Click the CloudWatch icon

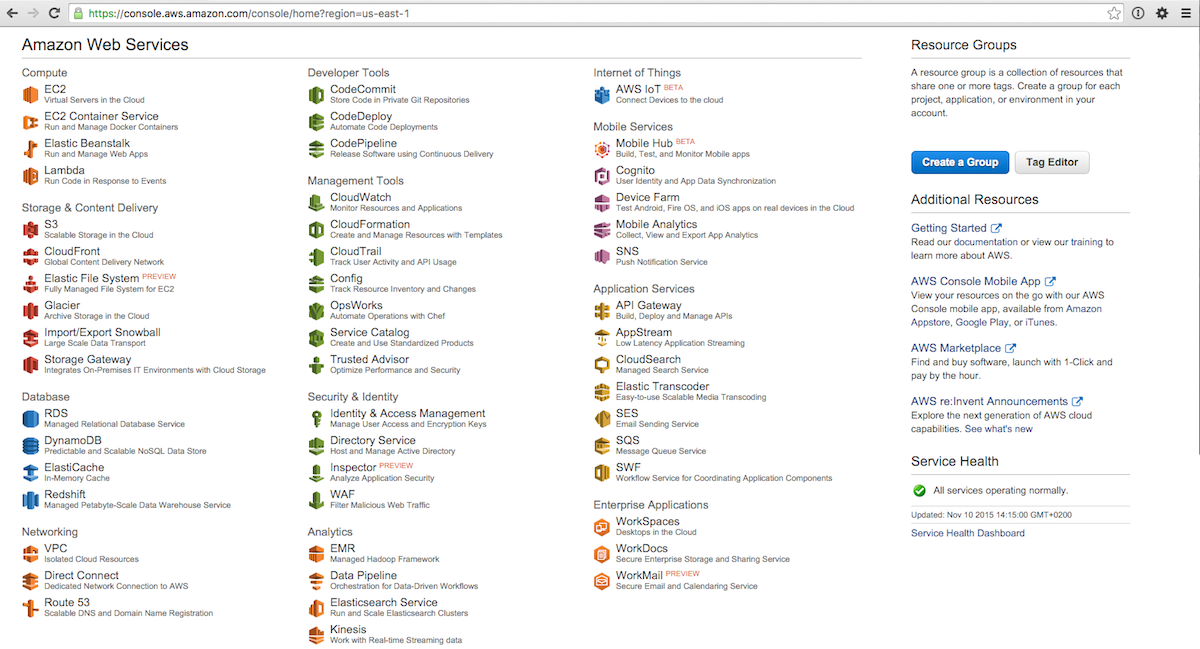click(316, 203)
